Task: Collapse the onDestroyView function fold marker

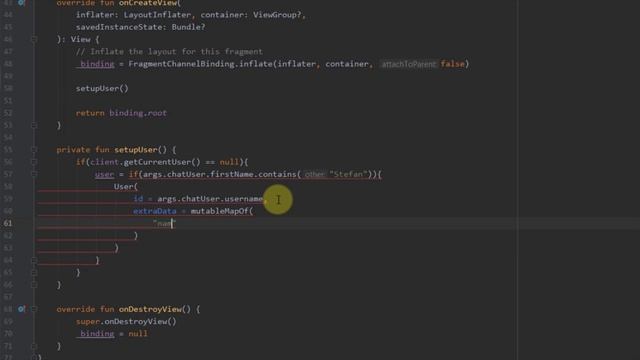Action: [34, 309]
